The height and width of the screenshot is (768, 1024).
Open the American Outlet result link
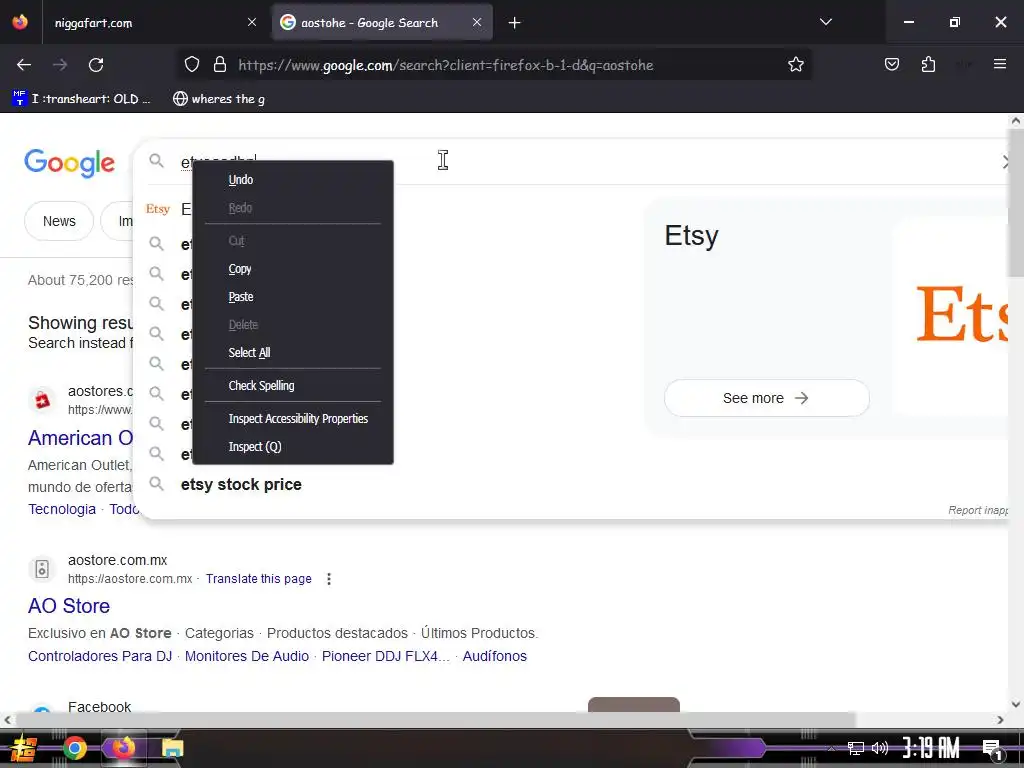tap(80, 438)
